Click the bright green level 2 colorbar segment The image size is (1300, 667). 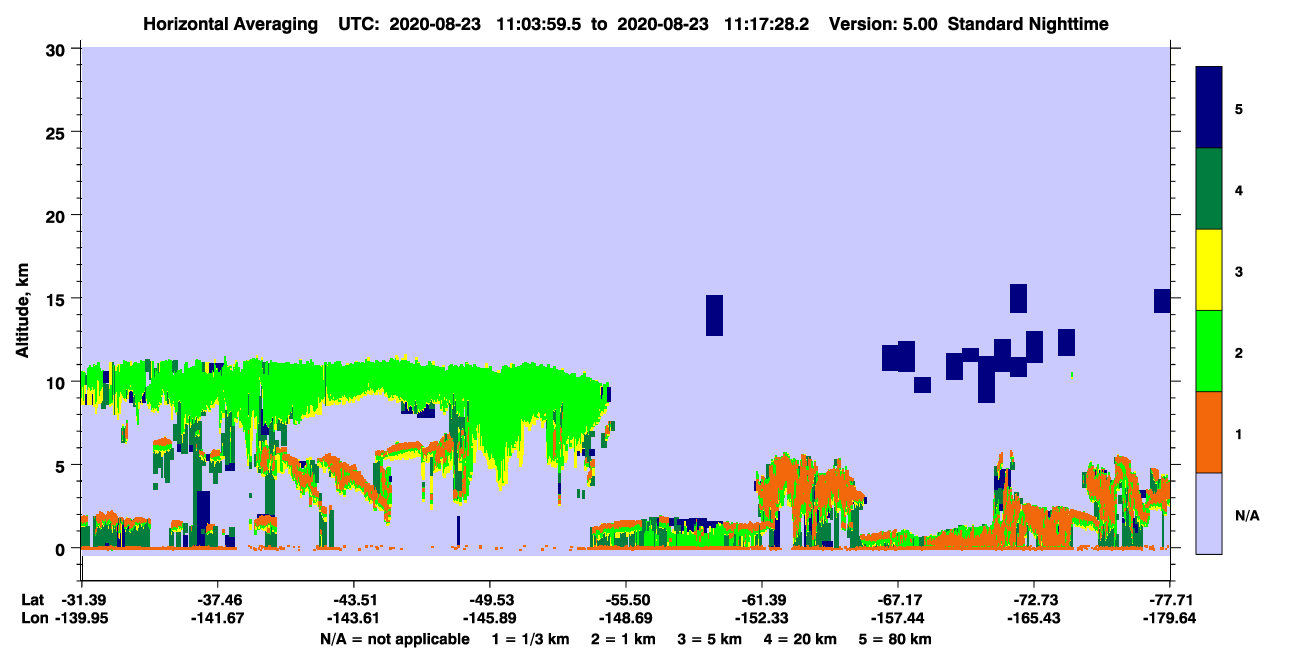click(1209, 351)
